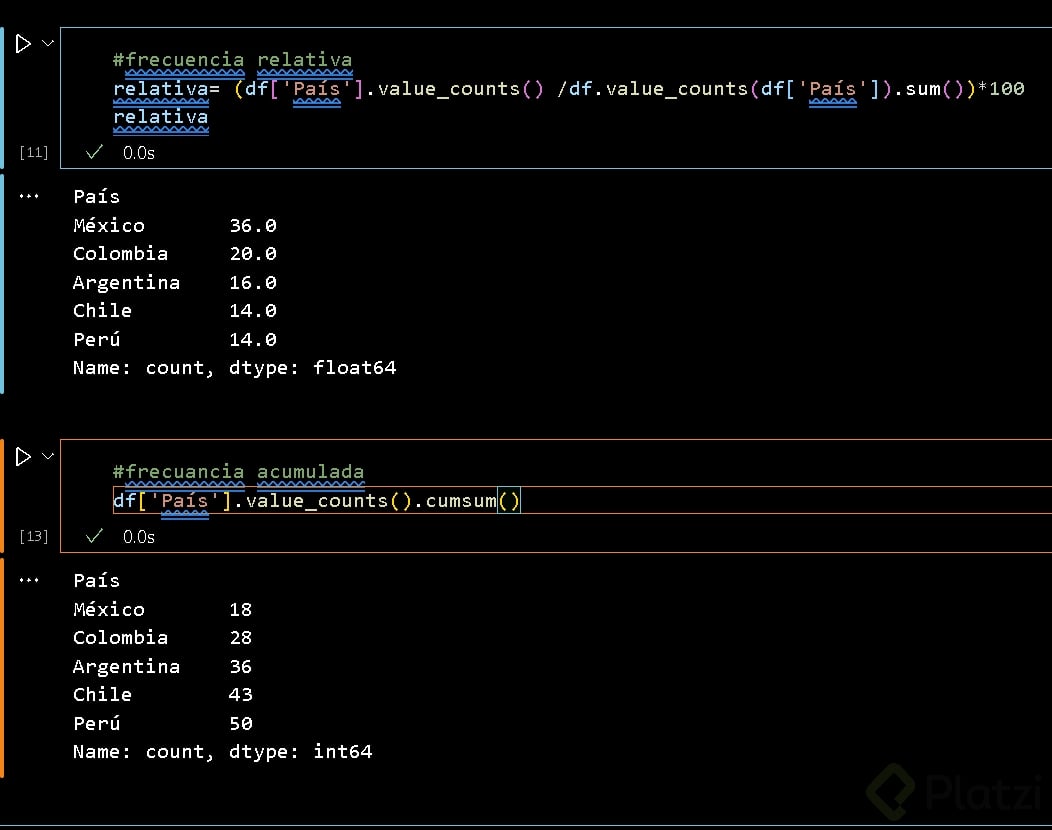The image size is (1052, 830).
Task: Open output actions menu for cell 11
Action: 29,197
